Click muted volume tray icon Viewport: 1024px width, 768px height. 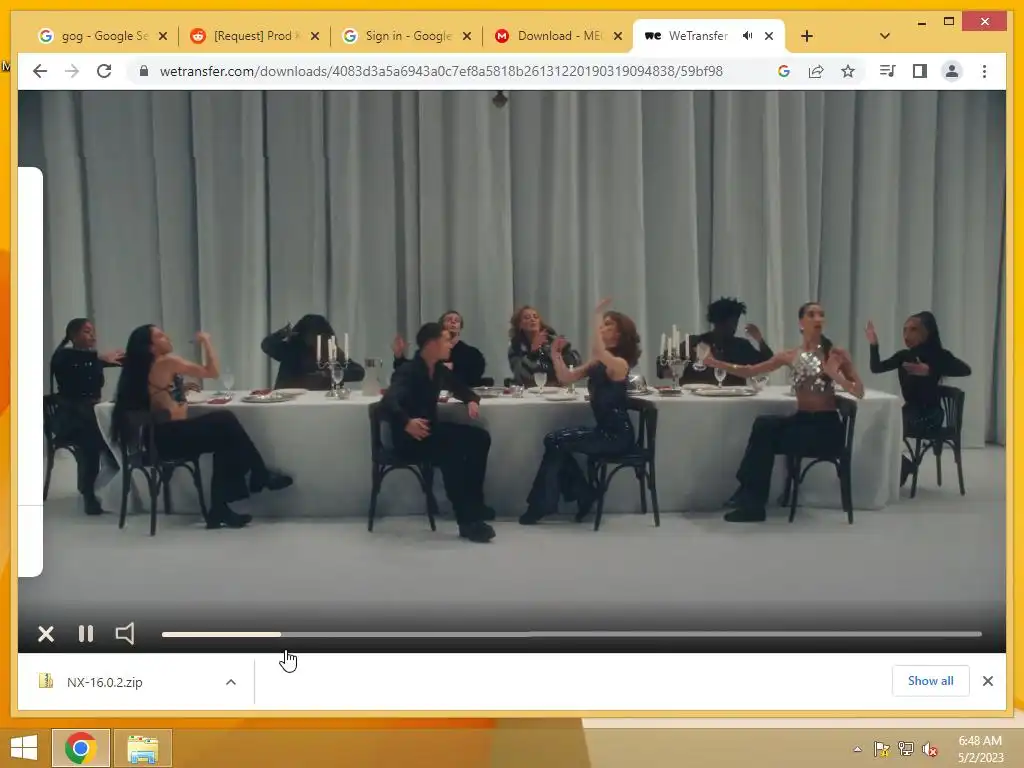click(929, 749)
